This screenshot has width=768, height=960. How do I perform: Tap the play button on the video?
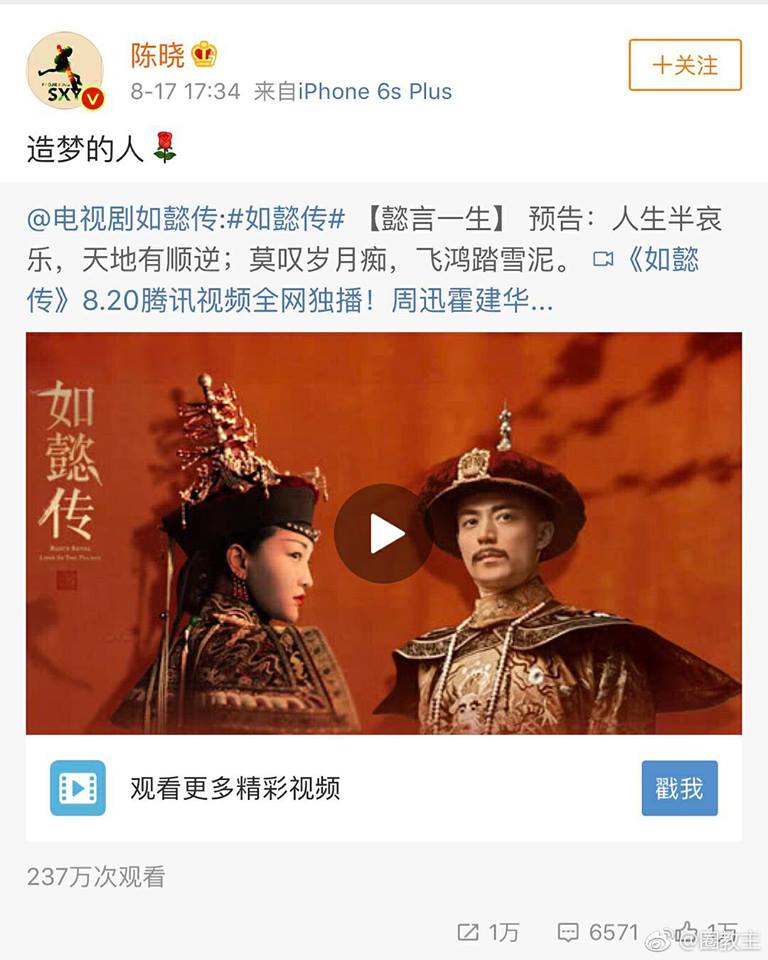click(x=384, y=533)
